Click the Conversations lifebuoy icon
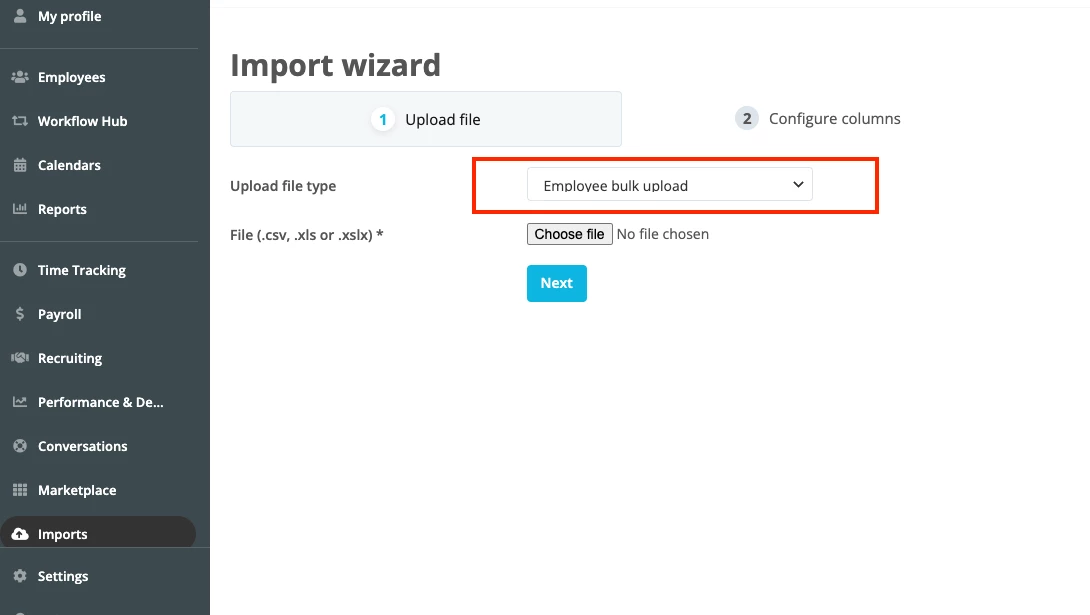 [20, 445]
